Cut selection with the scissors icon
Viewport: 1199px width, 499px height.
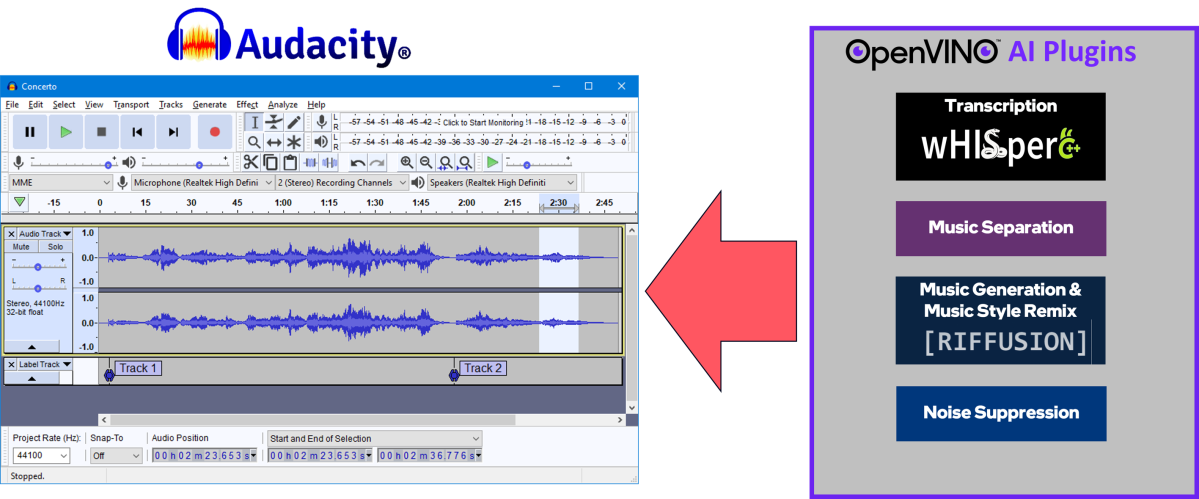pyautogui.click(x=251, y=162)
